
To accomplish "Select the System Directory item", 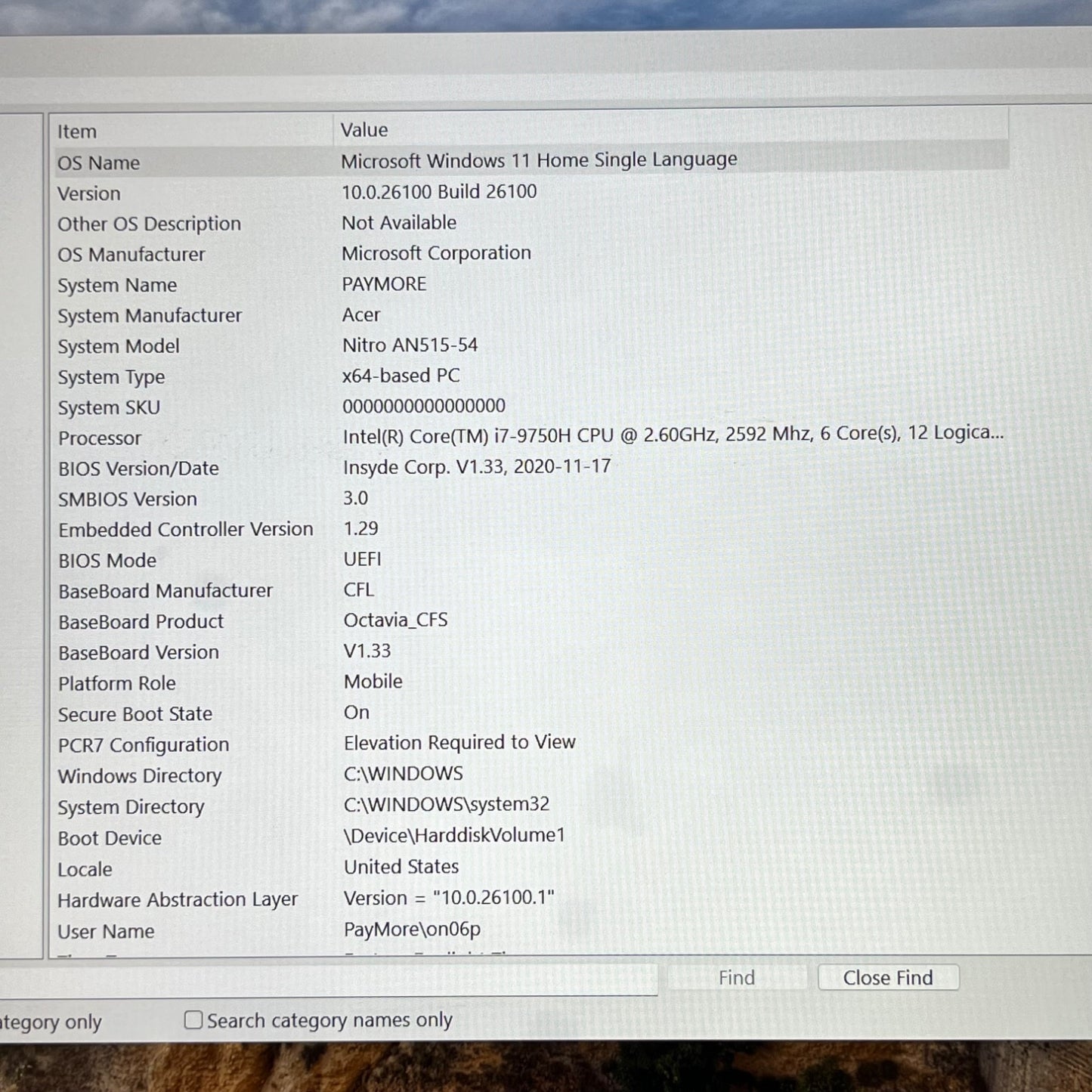I will pos(131,807).
